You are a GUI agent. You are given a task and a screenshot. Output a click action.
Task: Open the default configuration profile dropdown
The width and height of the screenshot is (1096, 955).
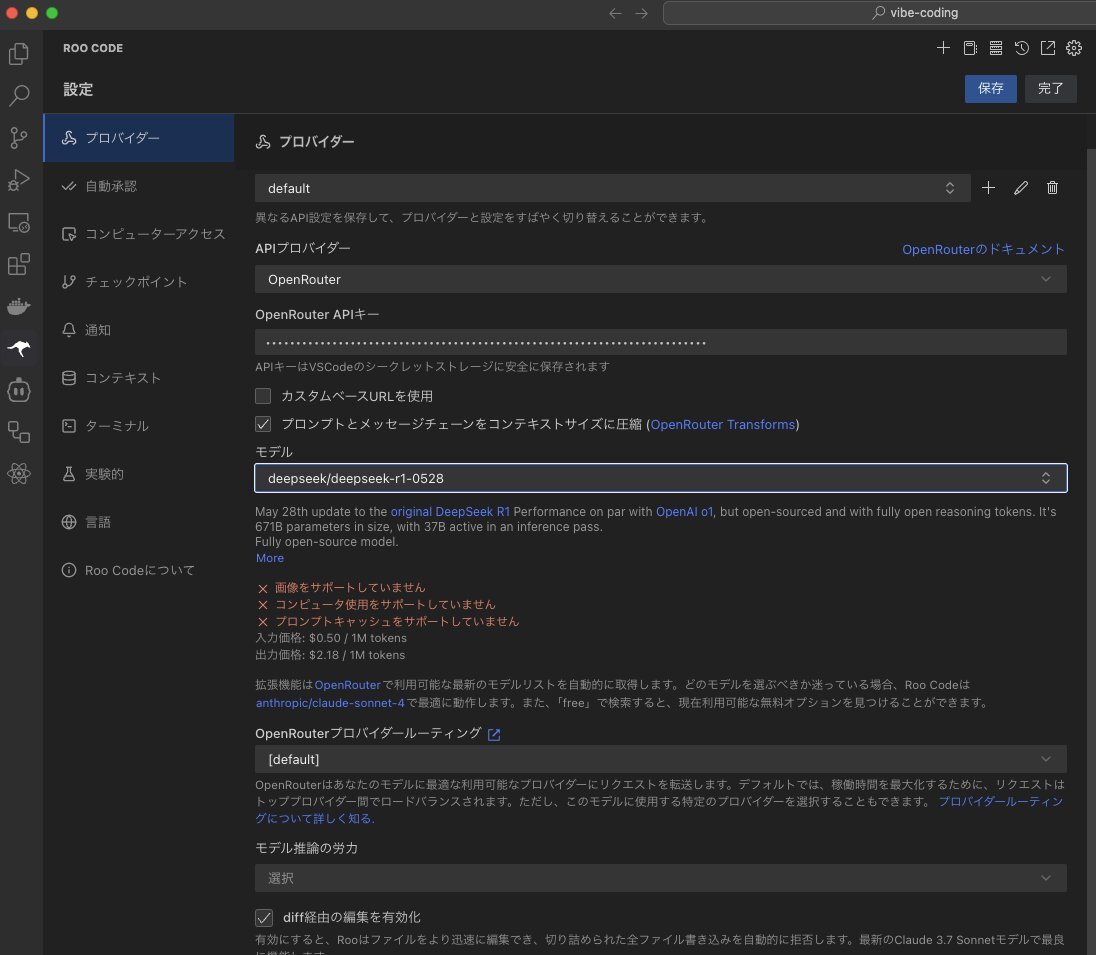pos(612,188)
